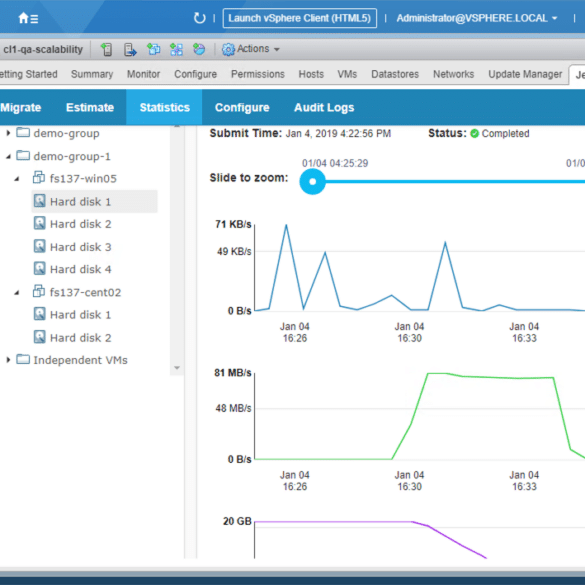
Task: Click the deploy OVF template icon
Action: pos(199,49)
